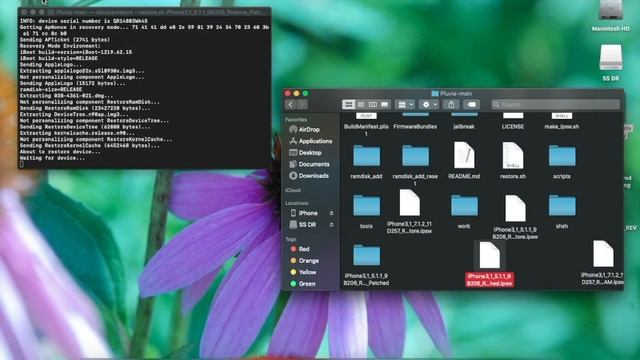Select the iPhone3,1_7.1.2 D257 ipsw file at the right edge
This screenshot has width=640, height=360.
coord(603,254)
